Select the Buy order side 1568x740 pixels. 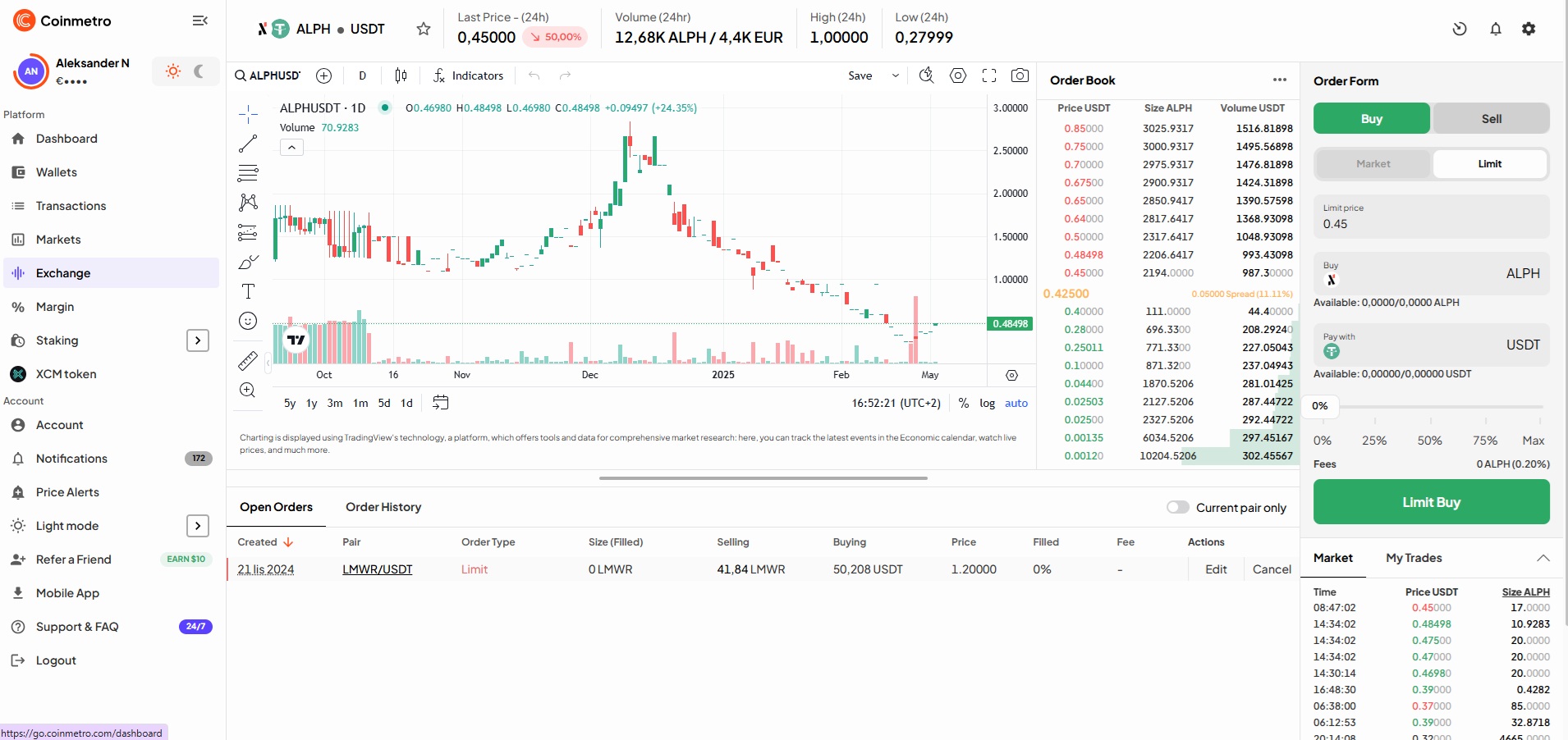[x=1372, y=118]
